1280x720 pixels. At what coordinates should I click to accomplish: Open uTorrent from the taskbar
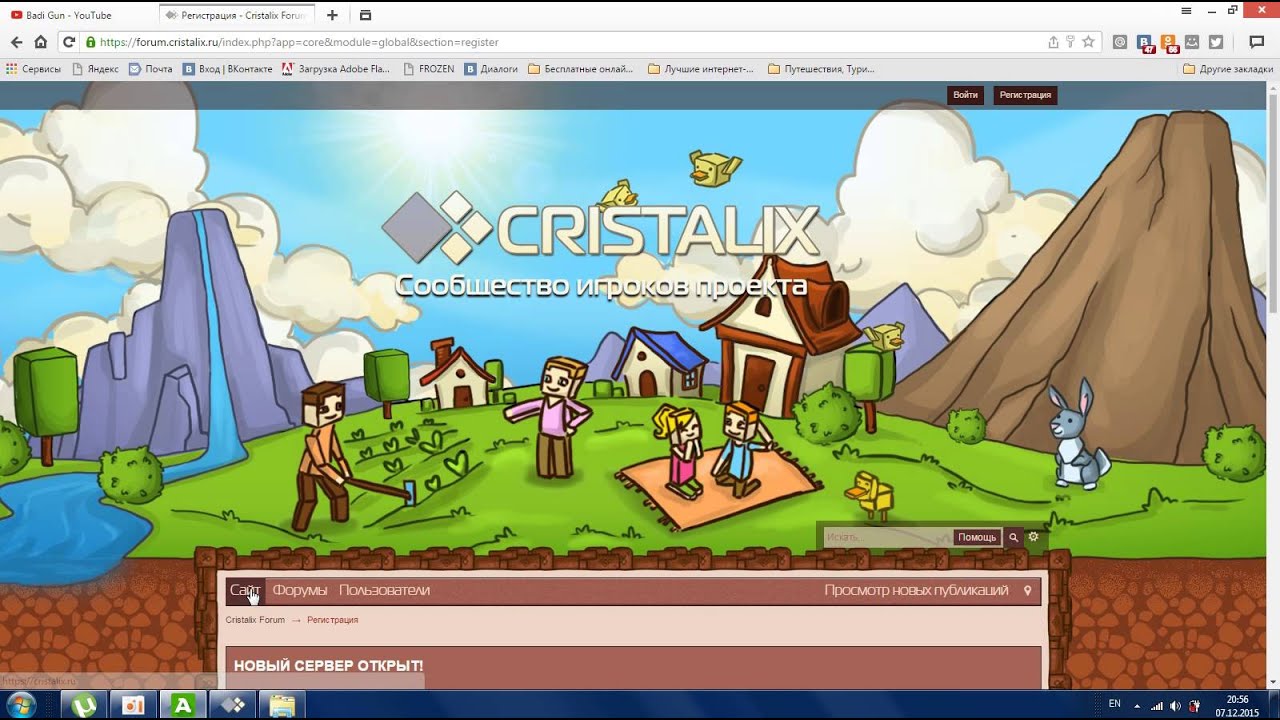click(84, 705)
